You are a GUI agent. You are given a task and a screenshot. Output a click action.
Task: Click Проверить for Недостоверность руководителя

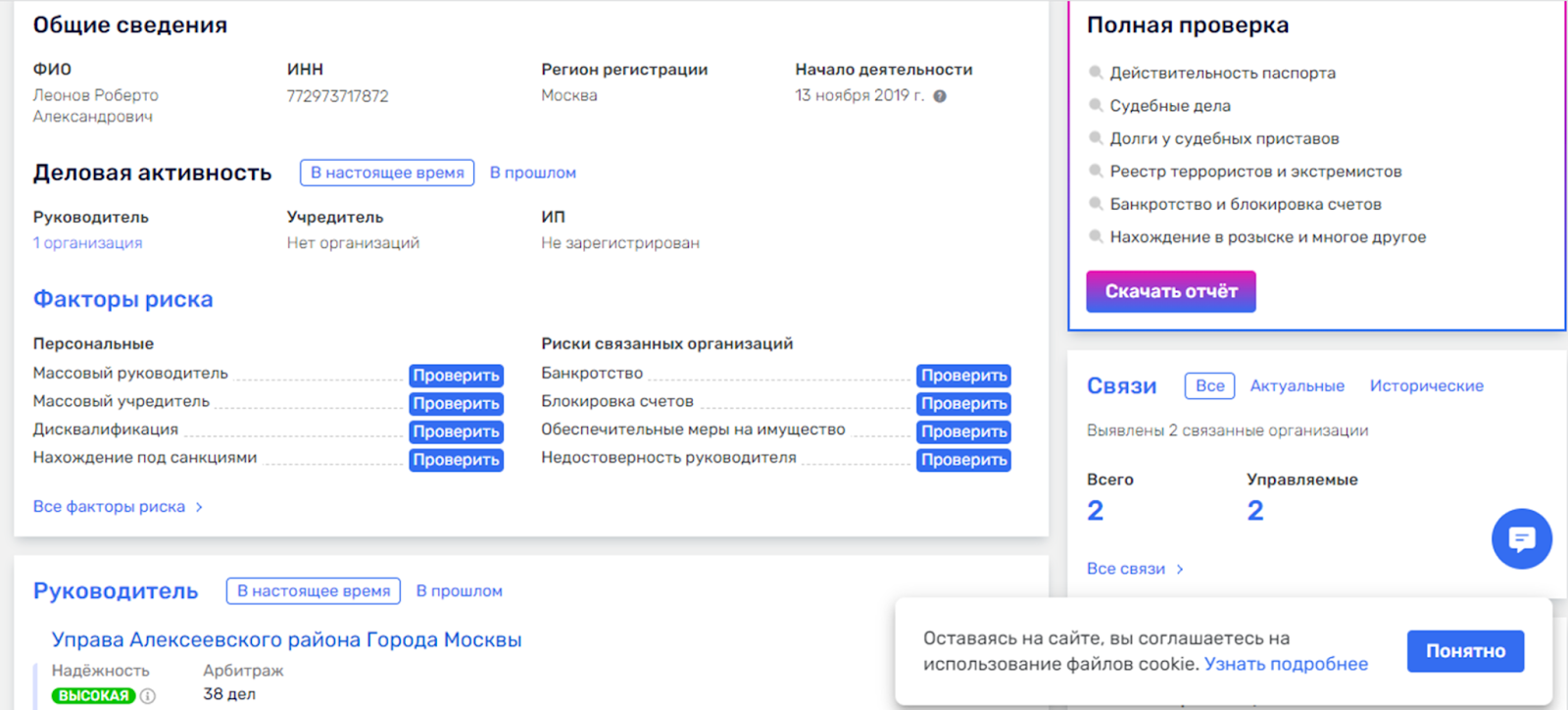(x=964, y=460)
